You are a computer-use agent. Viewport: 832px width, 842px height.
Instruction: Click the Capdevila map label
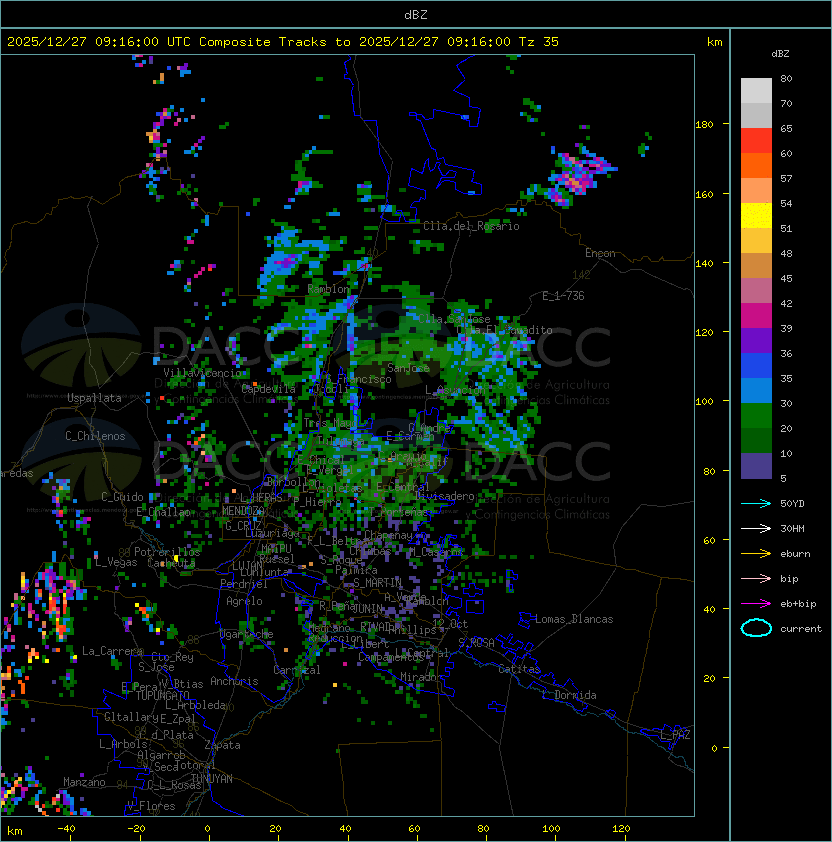[268, 389]
